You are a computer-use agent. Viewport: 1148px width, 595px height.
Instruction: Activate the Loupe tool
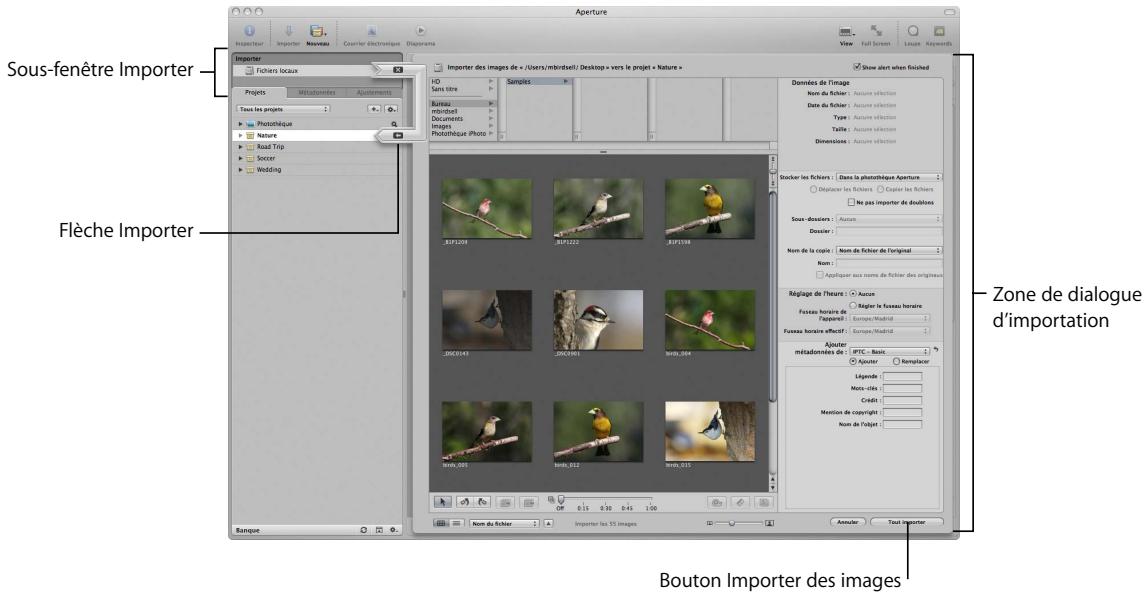[913, 31]
